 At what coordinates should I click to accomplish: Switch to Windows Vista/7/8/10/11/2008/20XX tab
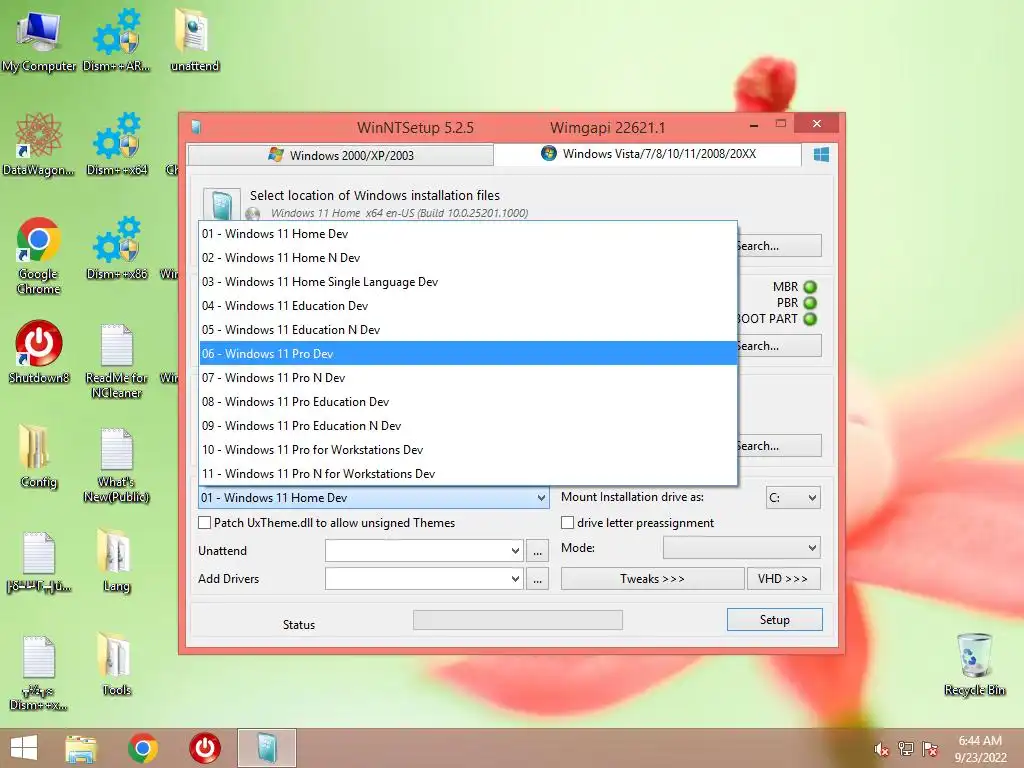(648, 154)
